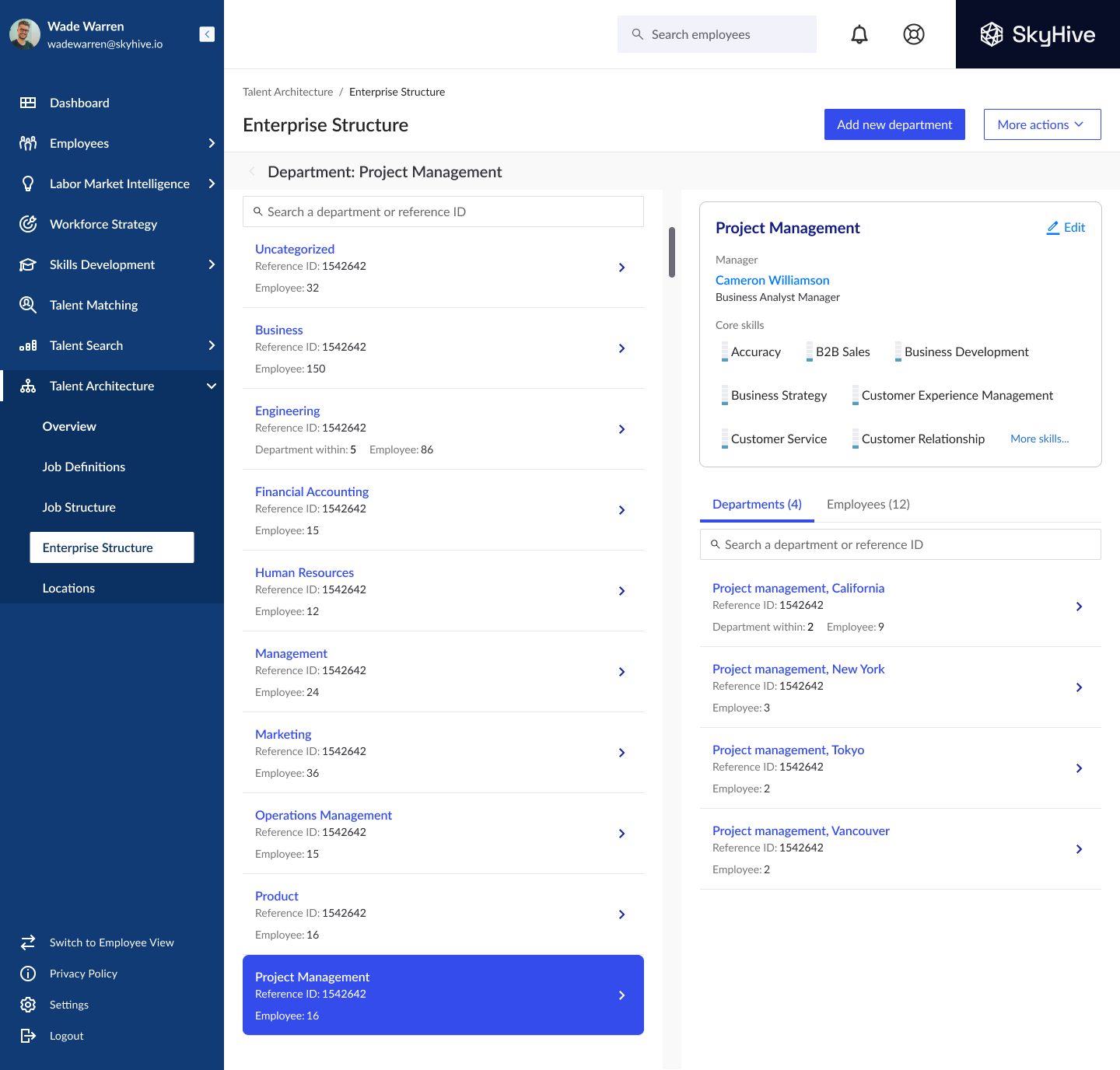The image size is (1120, 1070).
Task: Click the Logout icon
Action: pyautogui.click(x=28, y=1036)
